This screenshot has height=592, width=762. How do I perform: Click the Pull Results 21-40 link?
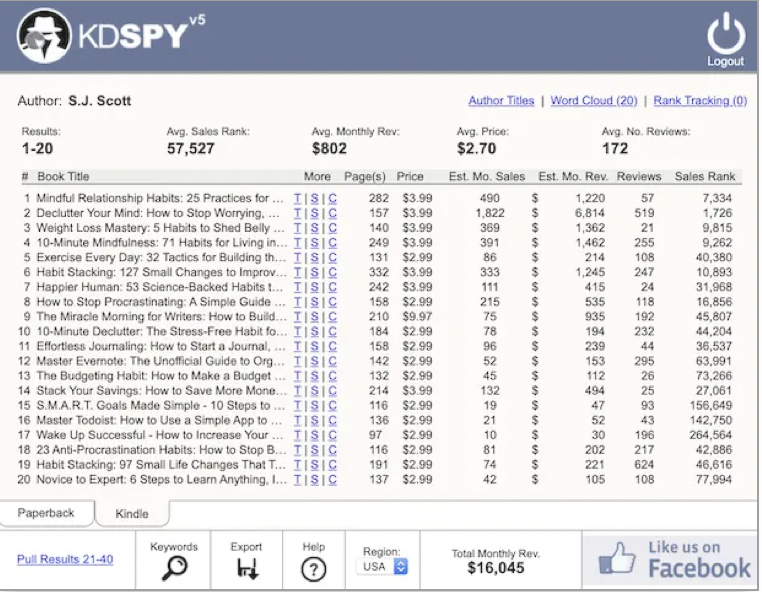[65, 559]
